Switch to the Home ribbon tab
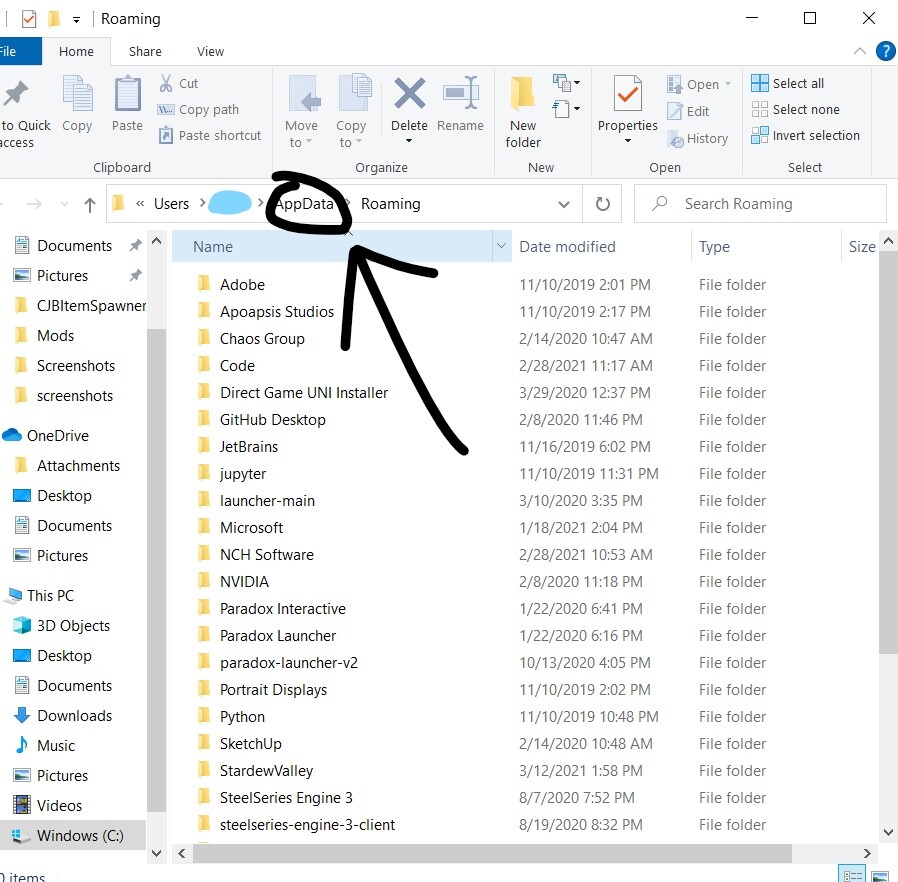898x882 pixels. (76, 52)
